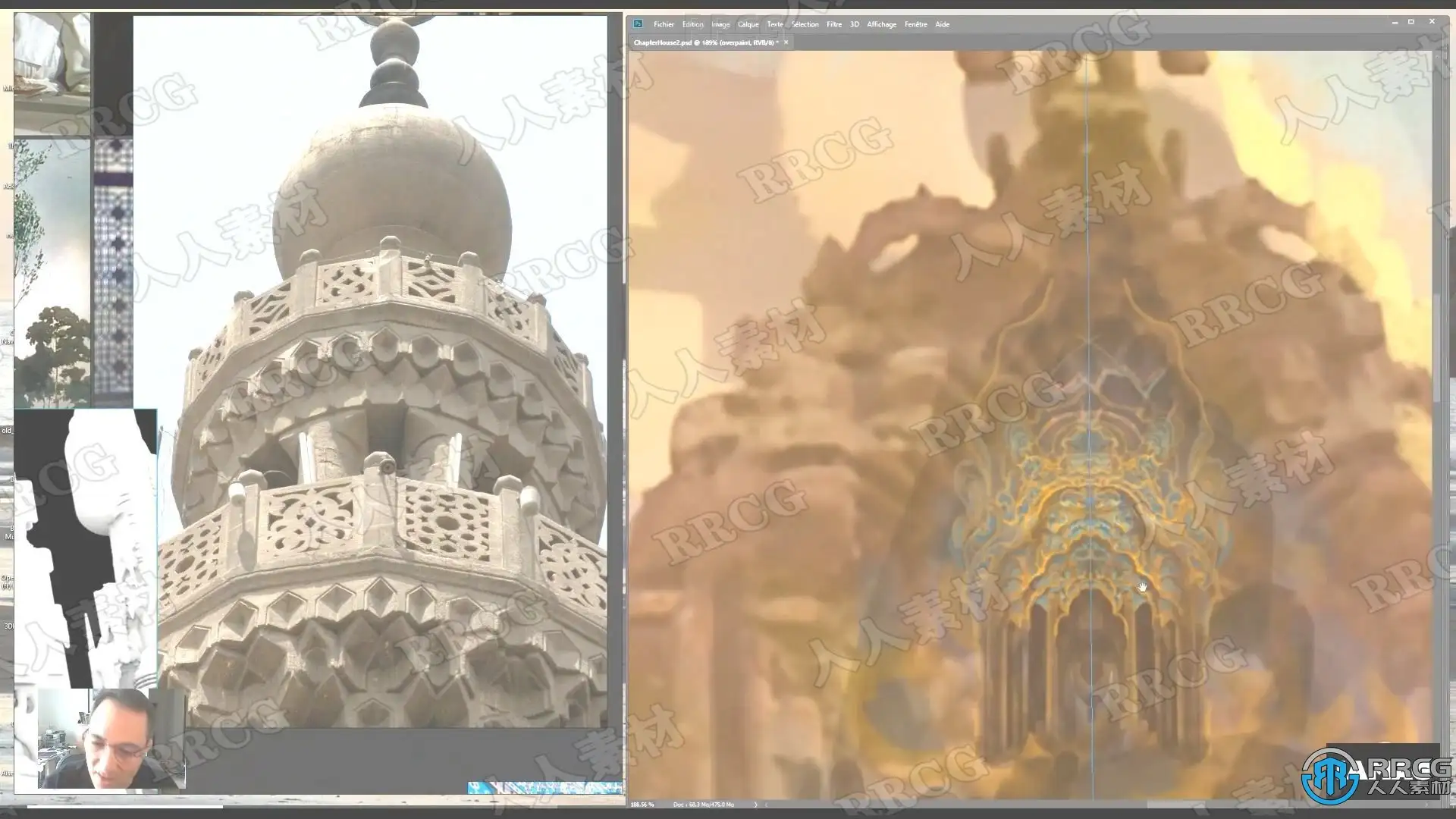Expand the status bar info arrow
1456x819 pixels.
[x=755, y=804]
